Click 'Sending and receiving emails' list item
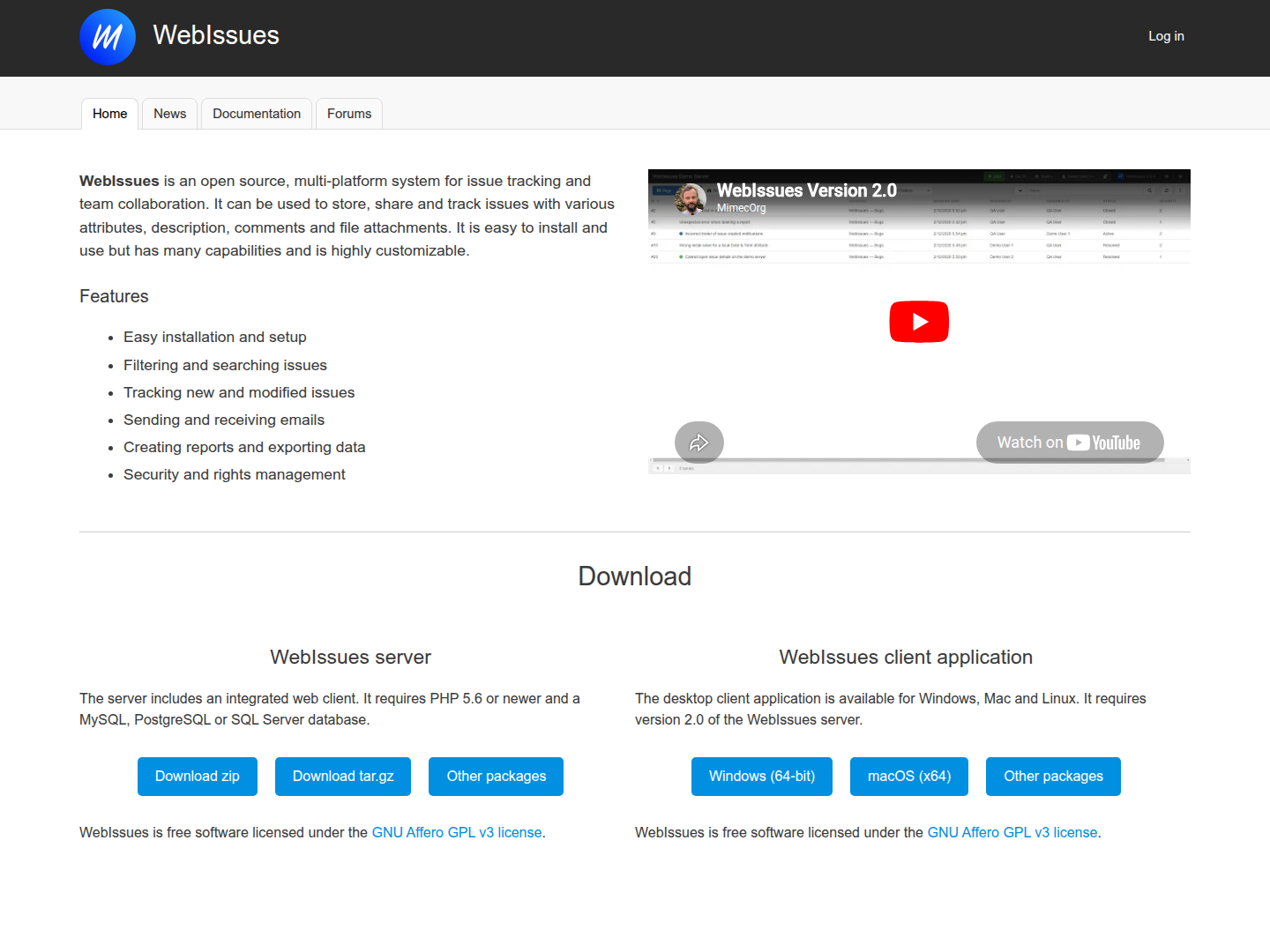The height and width of the screenshot is (952, 1270). coord(224,420)
